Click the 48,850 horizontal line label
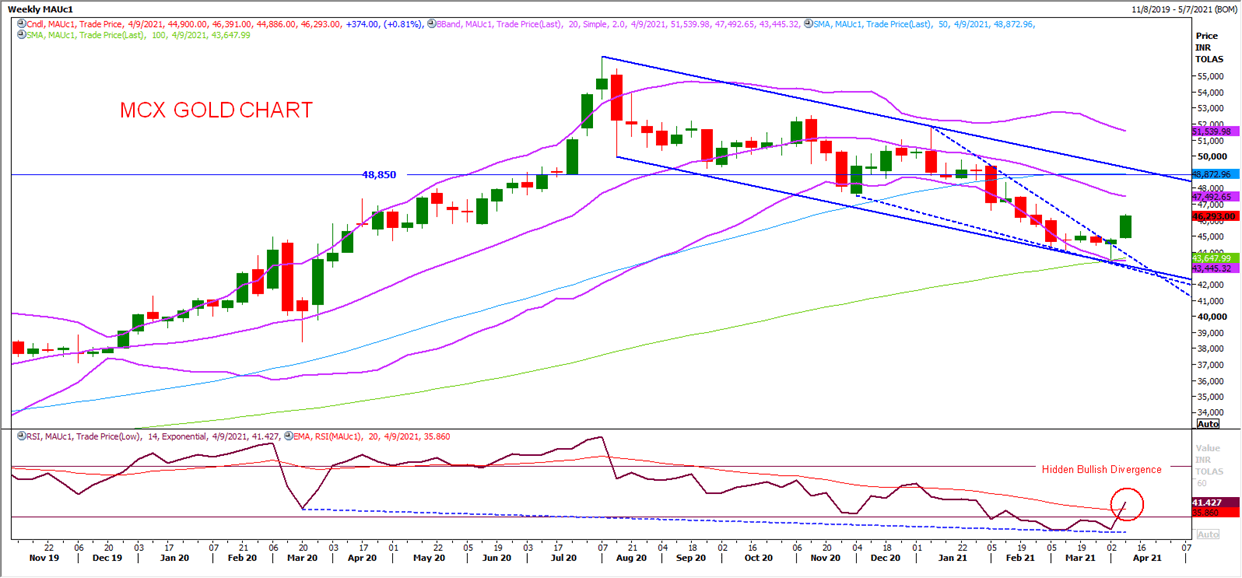The height and width of the screenshot is (578, 1242). [379, 174]
